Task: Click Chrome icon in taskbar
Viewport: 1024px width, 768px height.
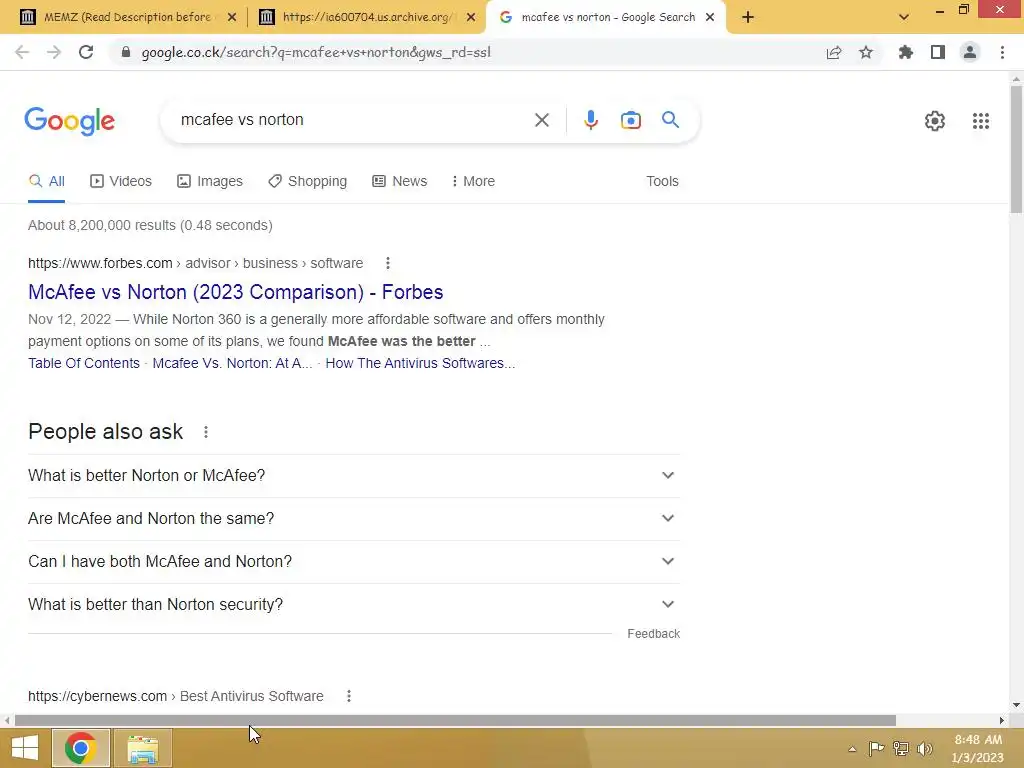Action: [80, 748]
